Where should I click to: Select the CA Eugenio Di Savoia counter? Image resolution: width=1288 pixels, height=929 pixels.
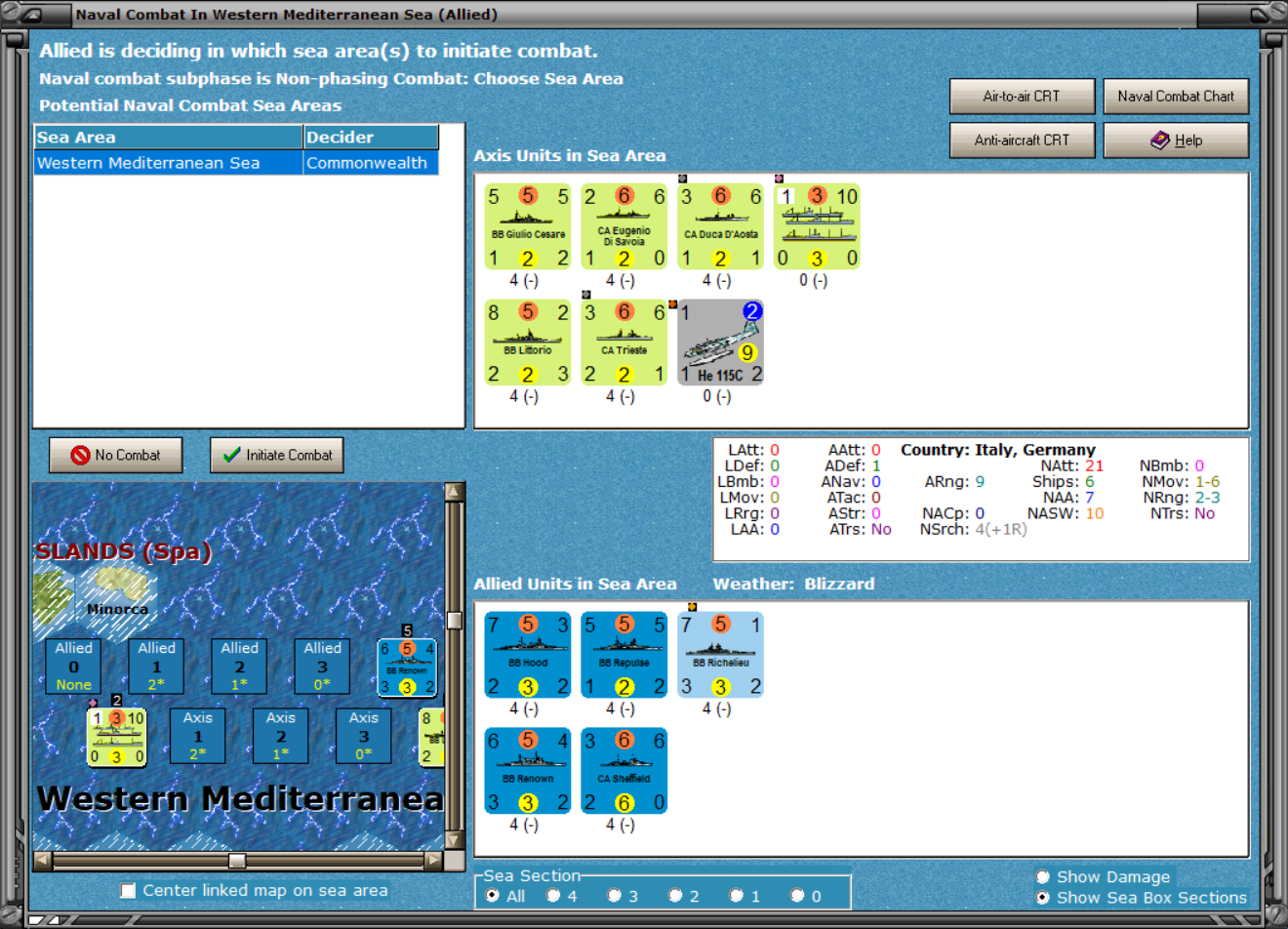[x=624, y=226]
